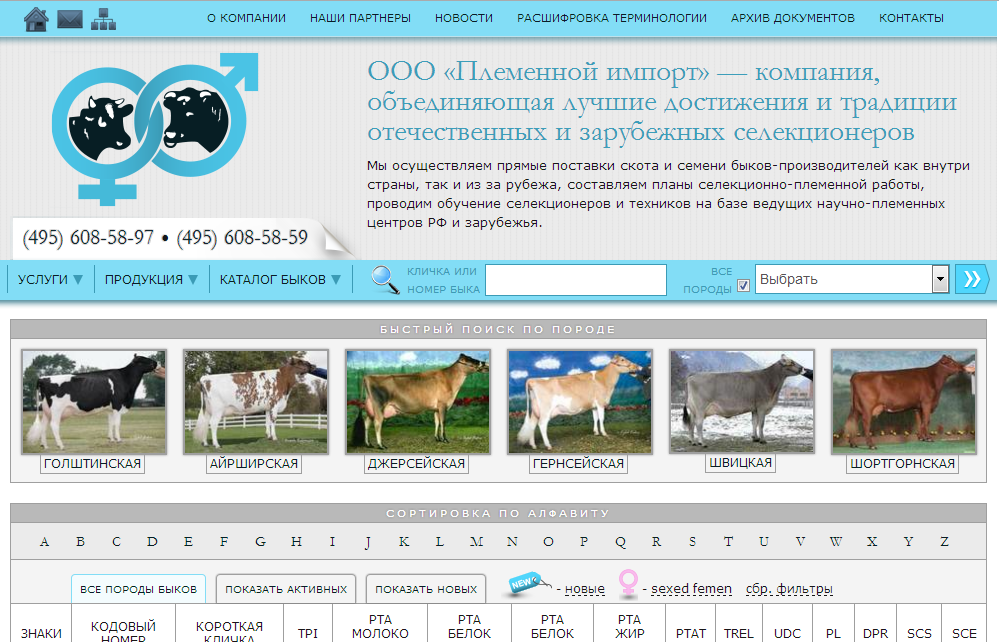Select the Шортгорнская breed thumbnail
999x642 pixels.
903,402
